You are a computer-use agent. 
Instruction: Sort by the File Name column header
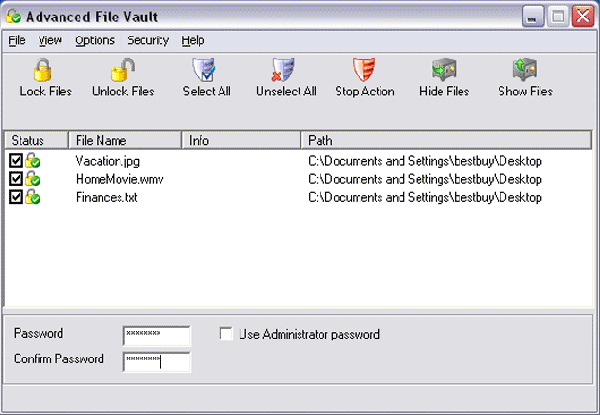[x=125, y=140]
